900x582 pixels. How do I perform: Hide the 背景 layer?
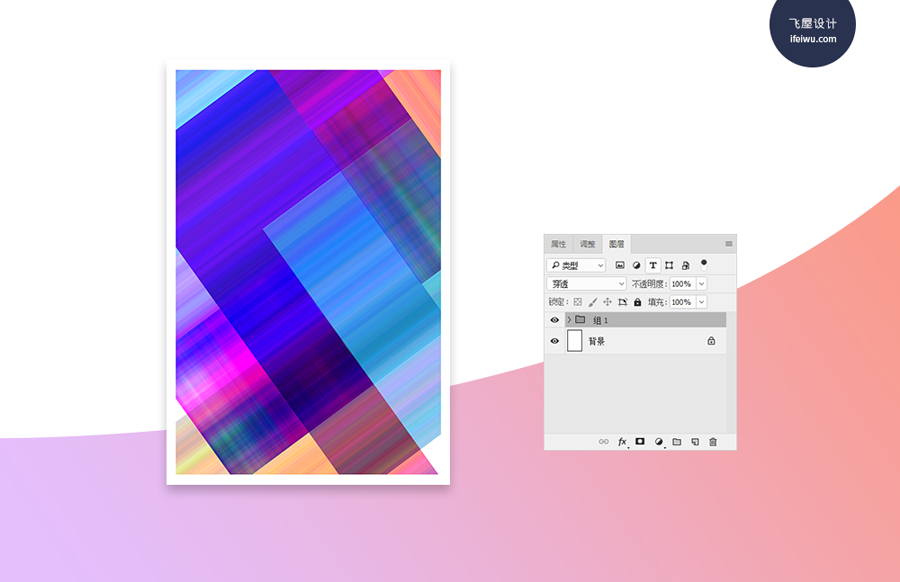(x=554, y=341)
